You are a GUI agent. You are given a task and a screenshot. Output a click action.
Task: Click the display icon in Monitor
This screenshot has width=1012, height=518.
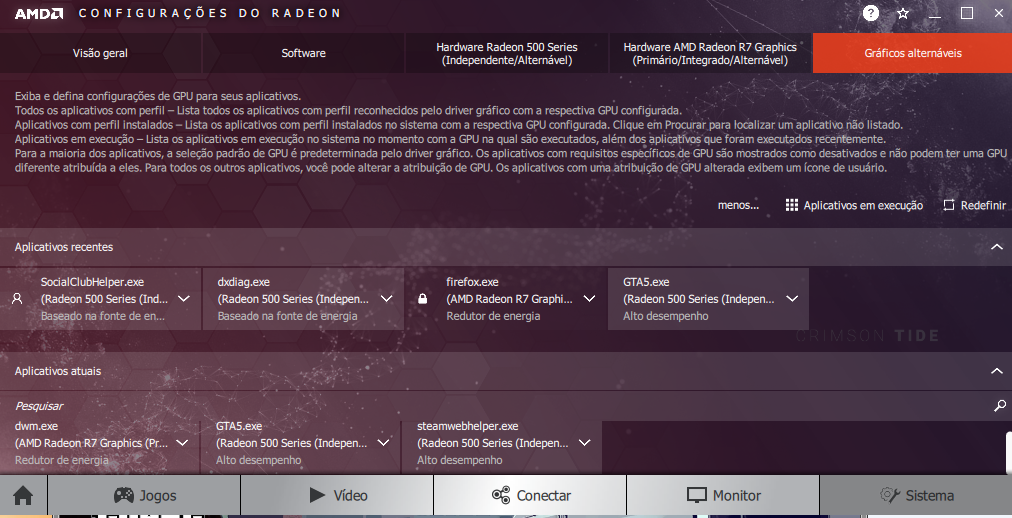(x=697, y=495)
